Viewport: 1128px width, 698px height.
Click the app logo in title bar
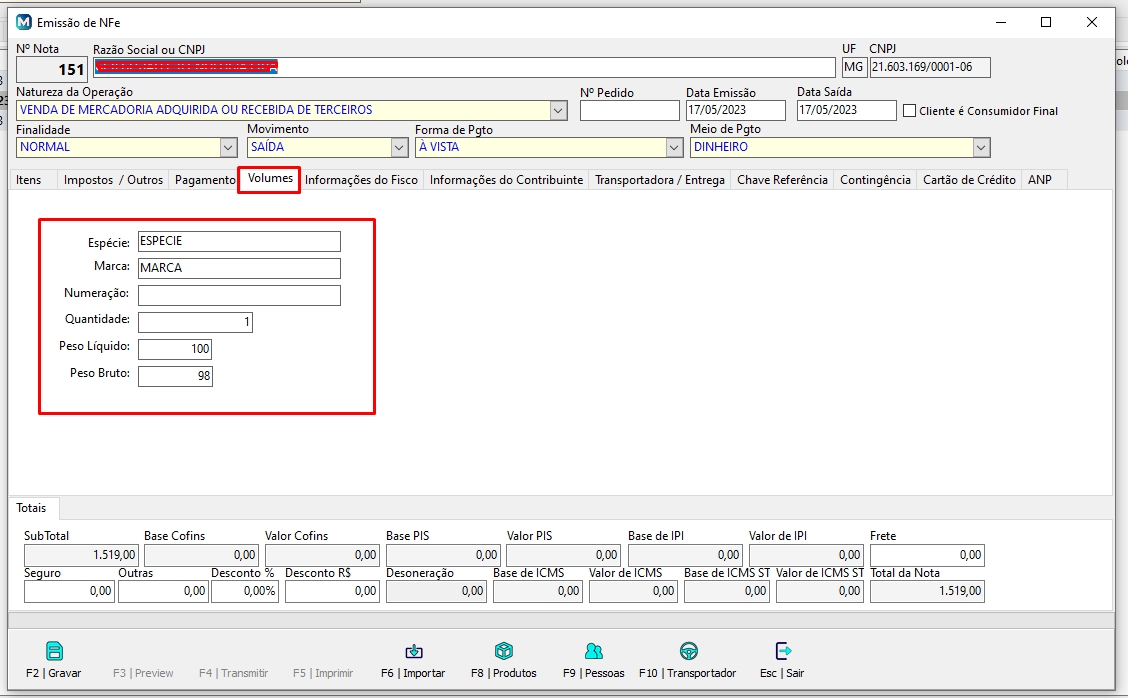24,22
